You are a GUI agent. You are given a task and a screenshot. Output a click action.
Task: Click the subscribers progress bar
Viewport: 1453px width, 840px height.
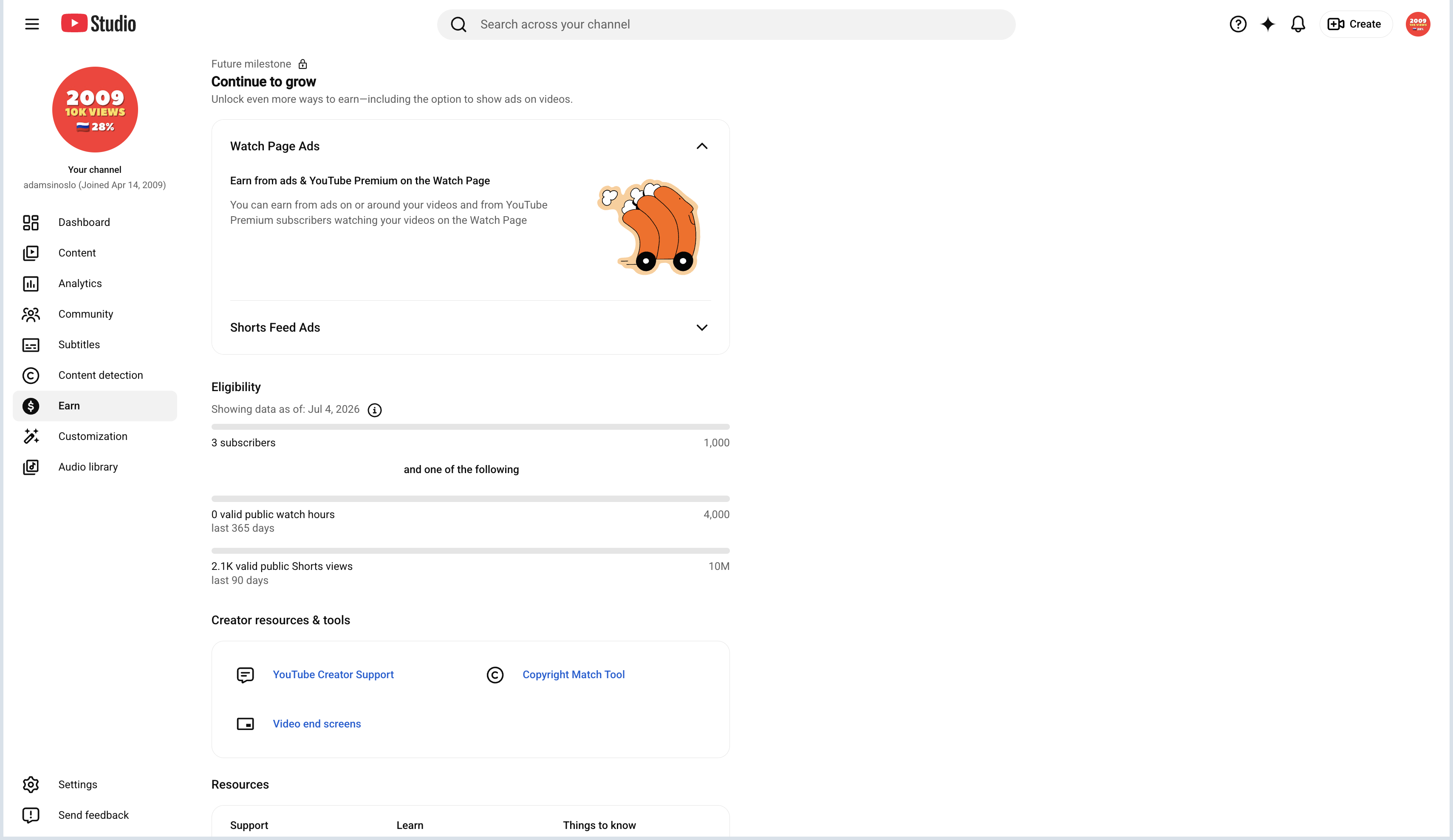[x=470, y=427]
